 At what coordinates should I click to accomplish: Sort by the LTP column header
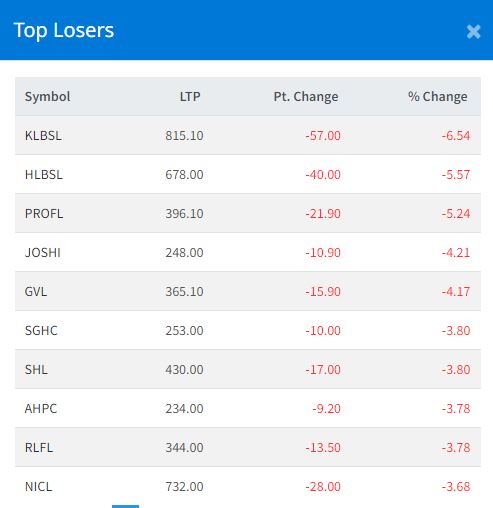[190, 97]
